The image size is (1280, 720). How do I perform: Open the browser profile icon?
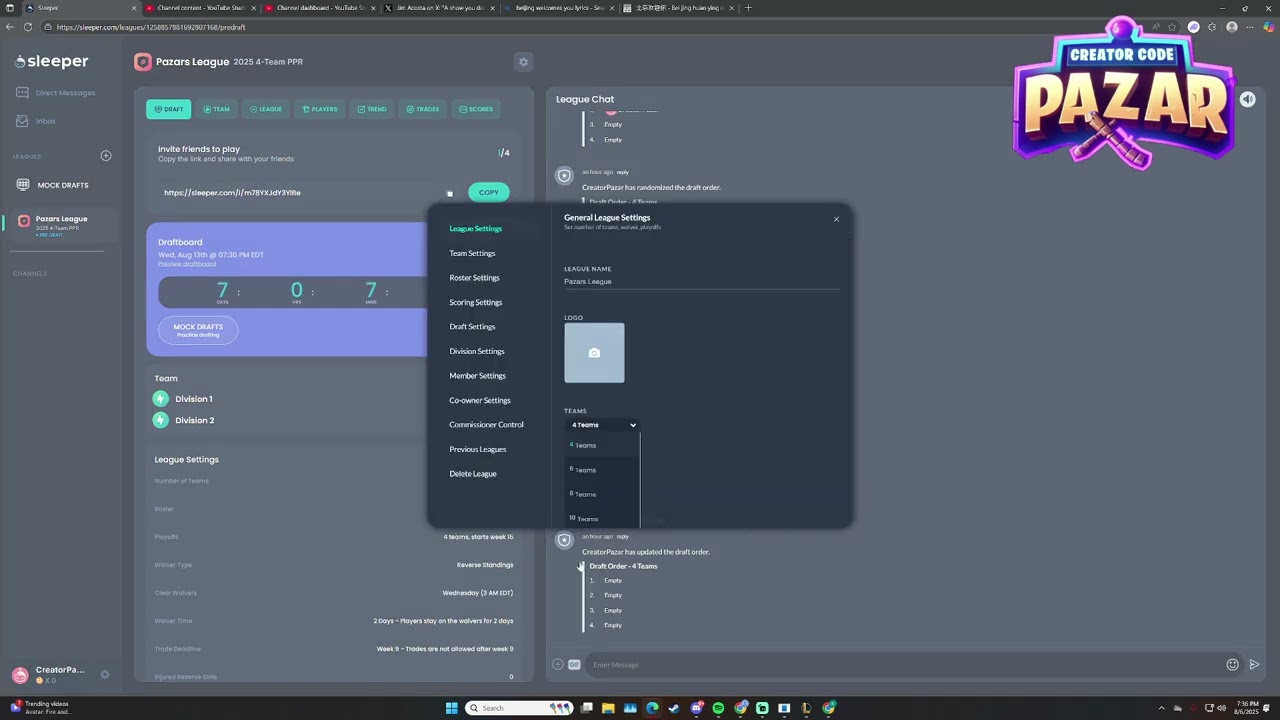(1232, 27)
